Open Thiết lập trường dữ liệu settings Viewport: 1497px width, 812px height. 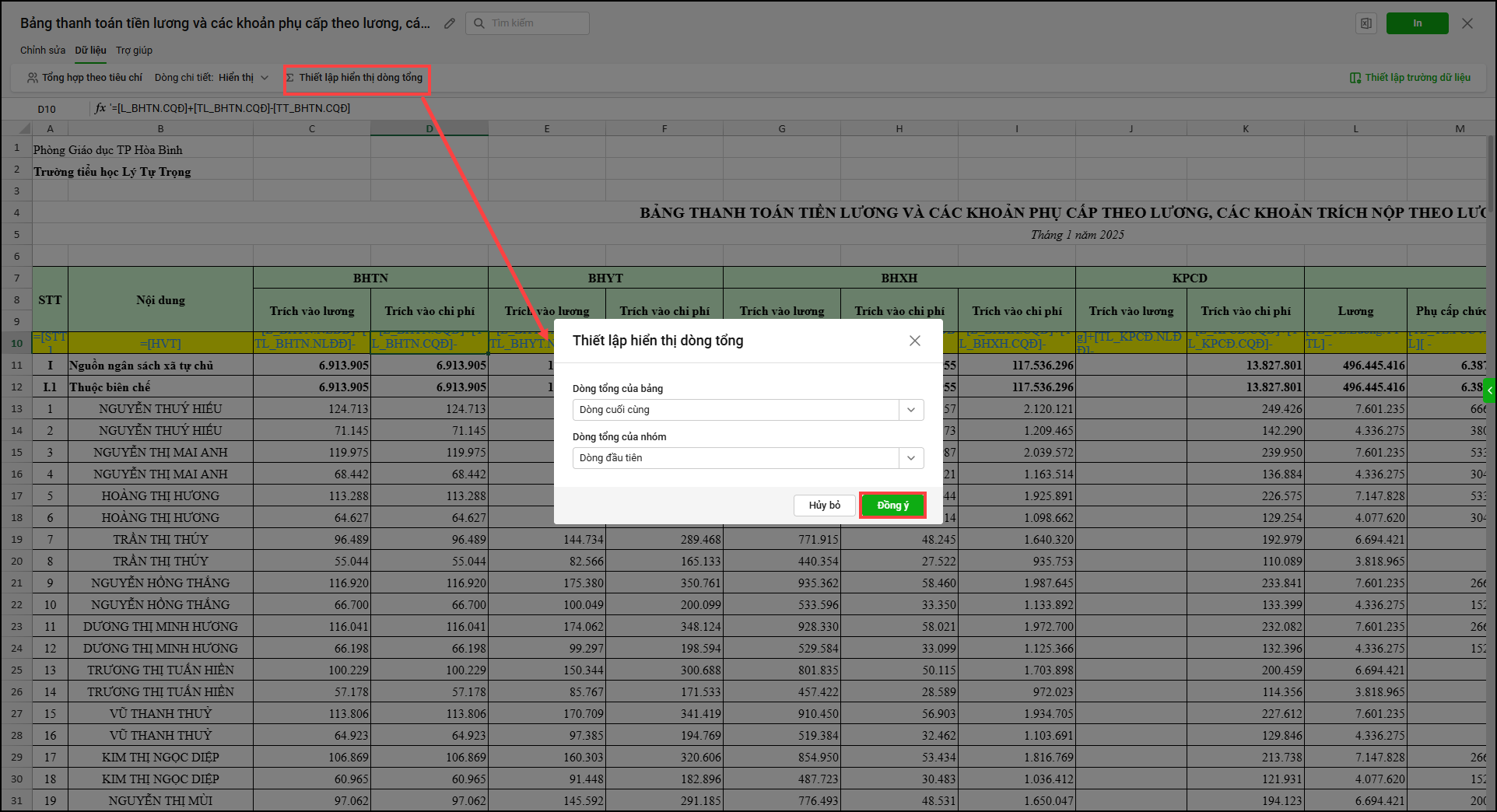pos(1409,78)
